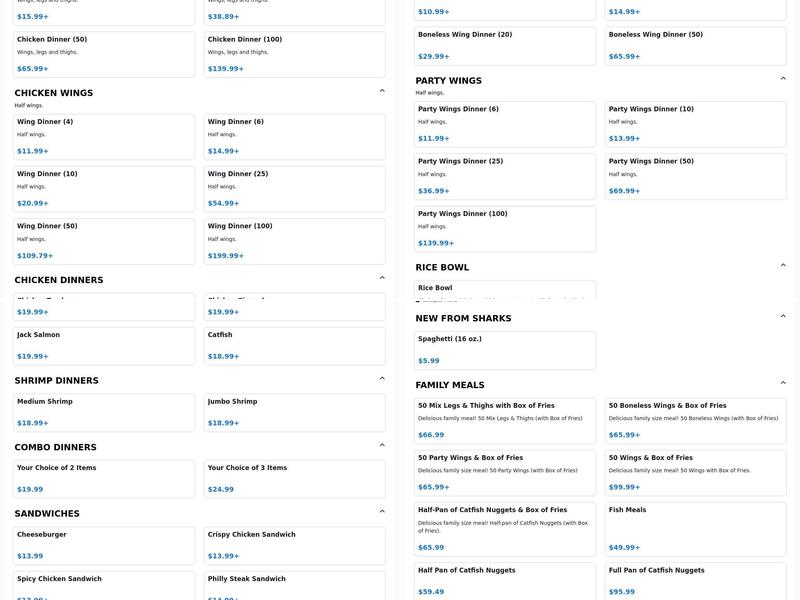Pick Jumbo Shrimp dinner
Screen dimensions: 800x600
coord(294,412)
